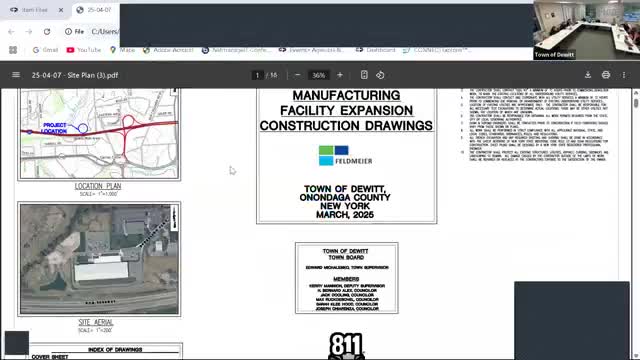Open the browser apps grid
Image resolution: width=640 pixels, height=360 pixels.
(13, 50)
